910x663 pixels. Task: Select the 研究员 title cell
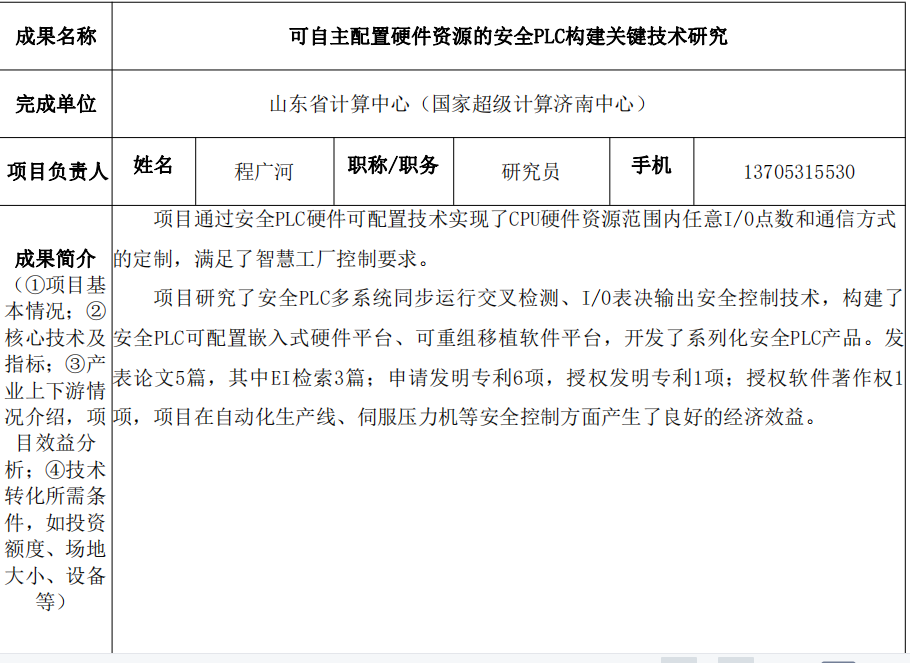coord(530,172)
